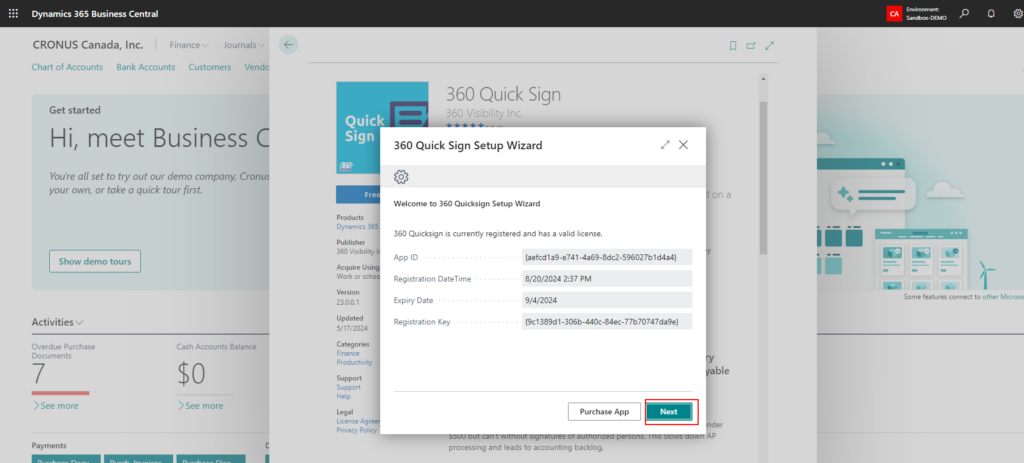Maximize the Setup Wizard dialog
This screenshot has width=1024, height=463.
click(665, 145)
